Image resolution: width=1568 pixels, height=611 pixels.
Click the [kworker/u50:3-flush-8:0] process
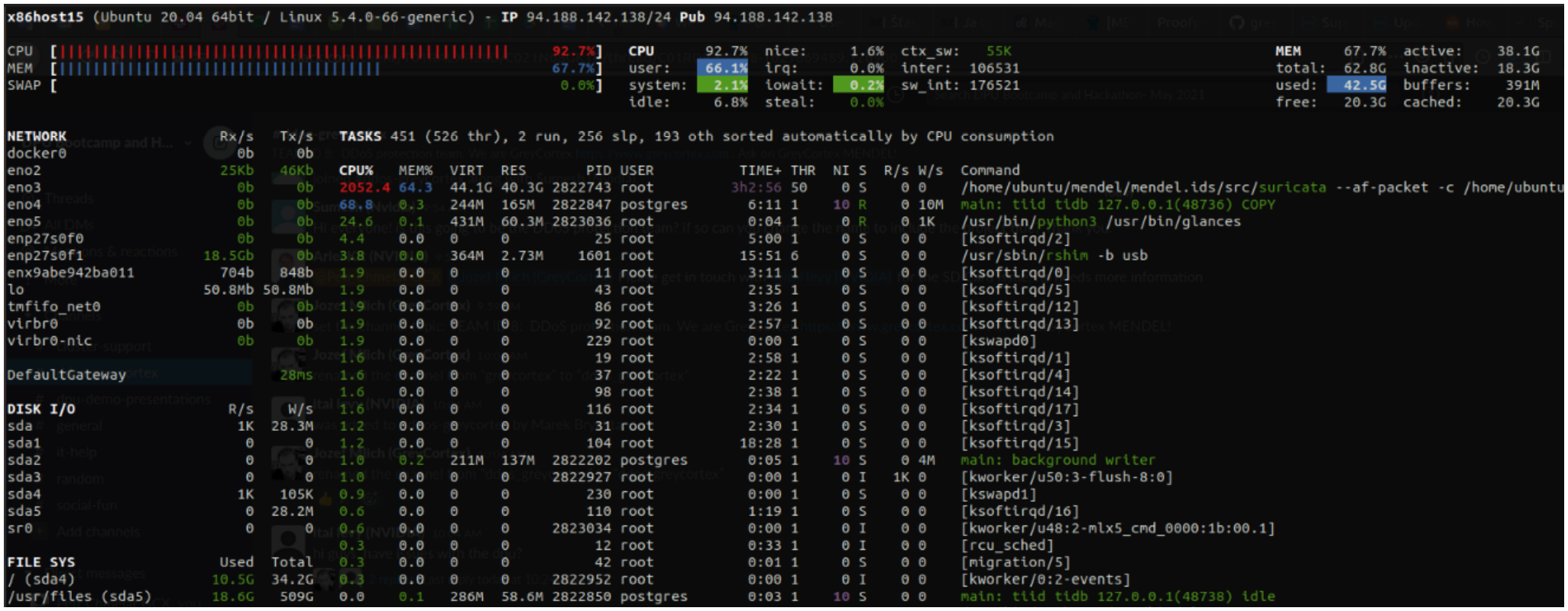point(1067,477)
